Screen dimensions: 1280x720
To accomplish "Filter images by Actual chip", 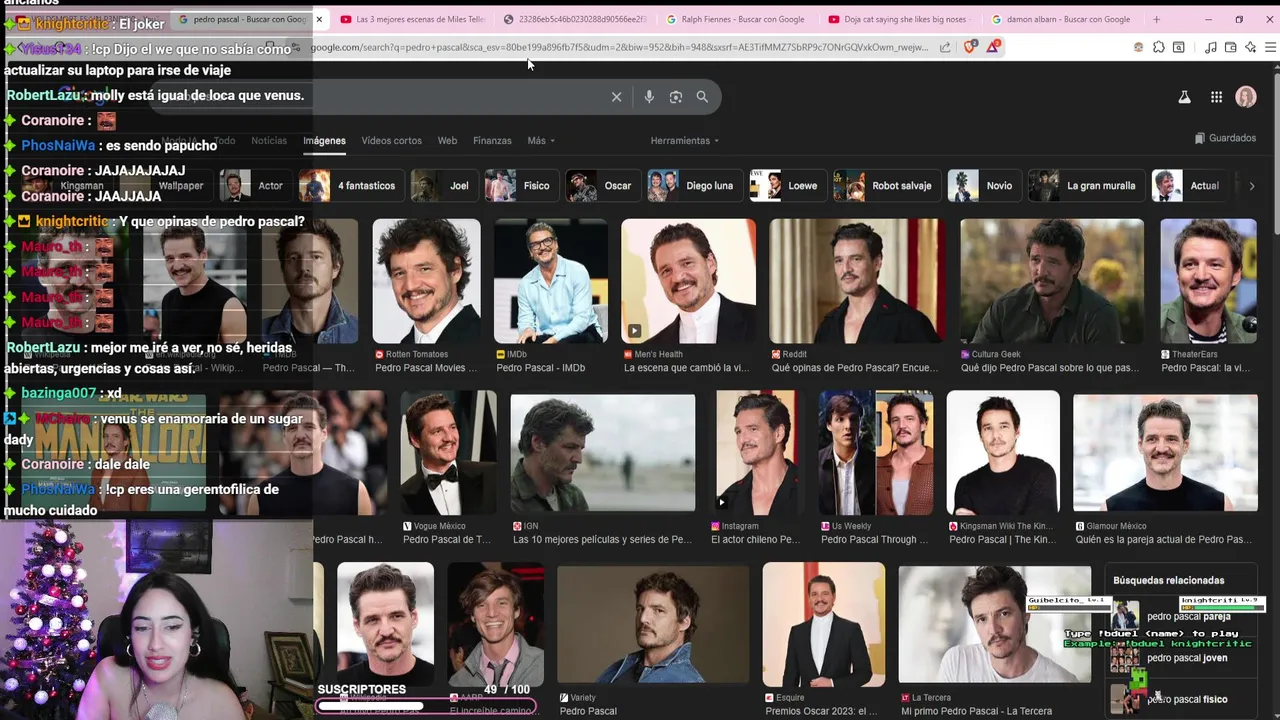I will (x=1188, y=186).
